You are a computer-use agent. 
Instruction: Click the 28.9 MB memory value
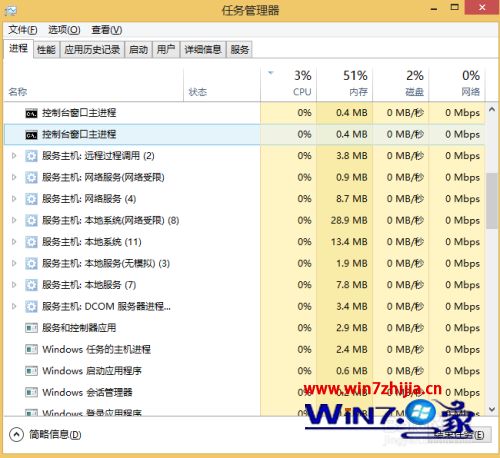click(349, 221)
